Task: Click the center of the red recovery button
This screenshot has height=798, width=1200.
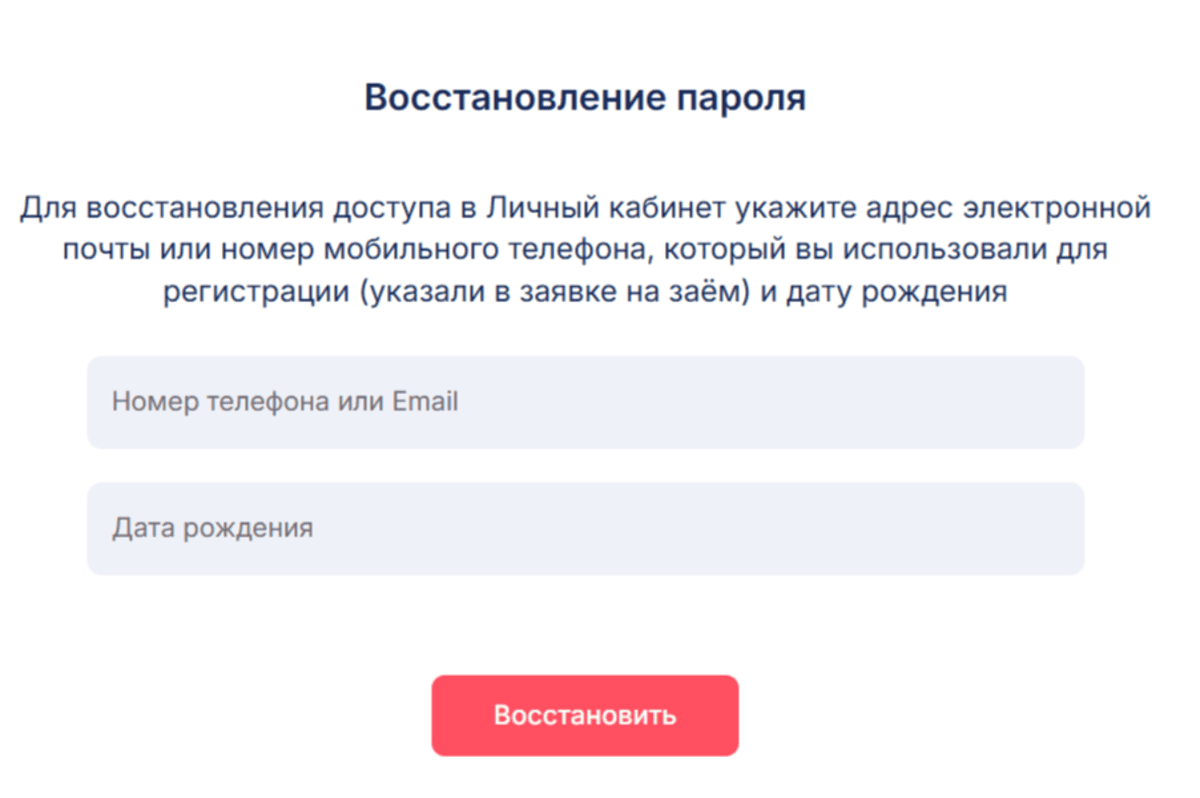Action: [x=584, y=714]
